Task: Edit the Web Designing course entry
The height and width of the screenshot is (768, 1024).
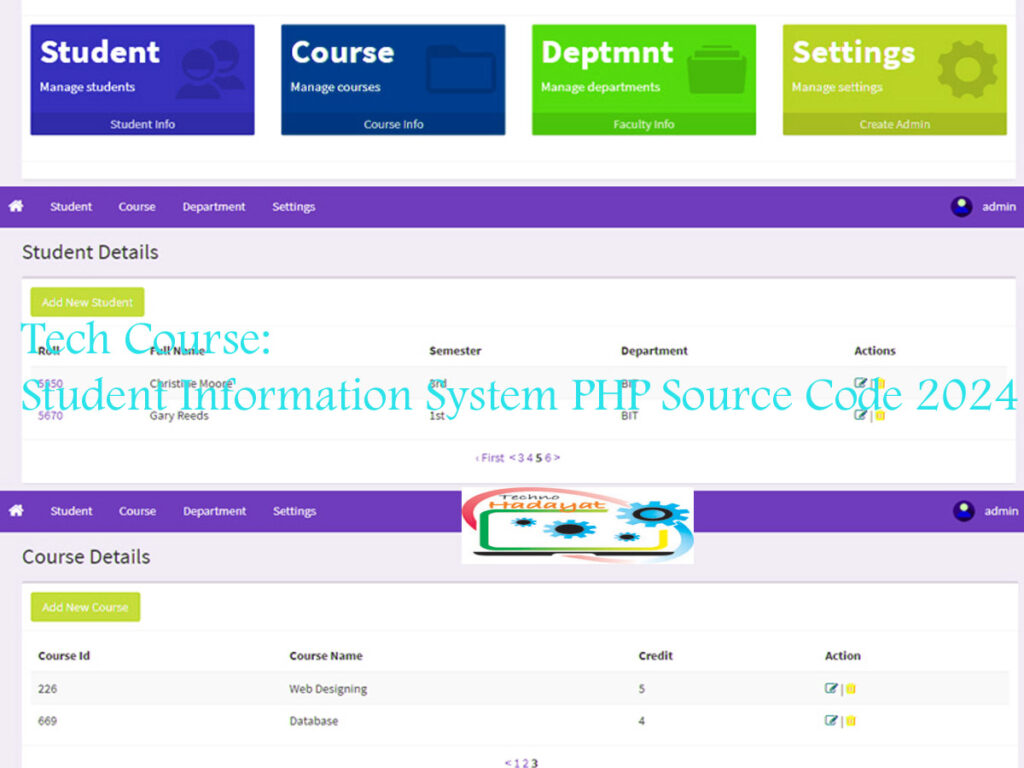Action: [830, 688]
